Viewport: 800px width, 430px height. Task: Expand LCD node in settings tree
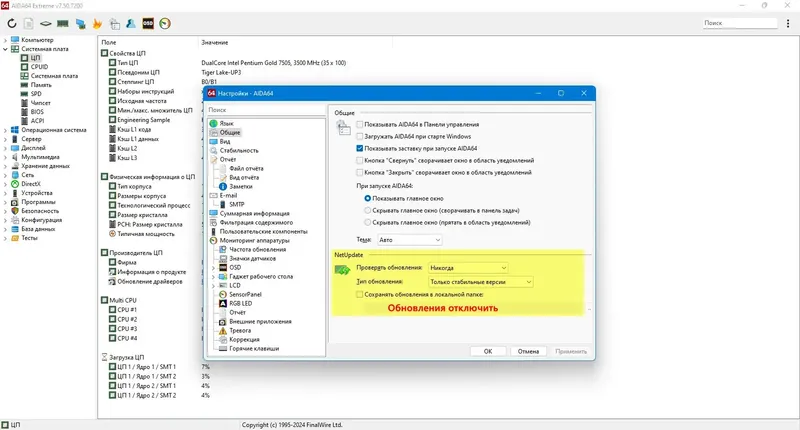pos(213,286)
